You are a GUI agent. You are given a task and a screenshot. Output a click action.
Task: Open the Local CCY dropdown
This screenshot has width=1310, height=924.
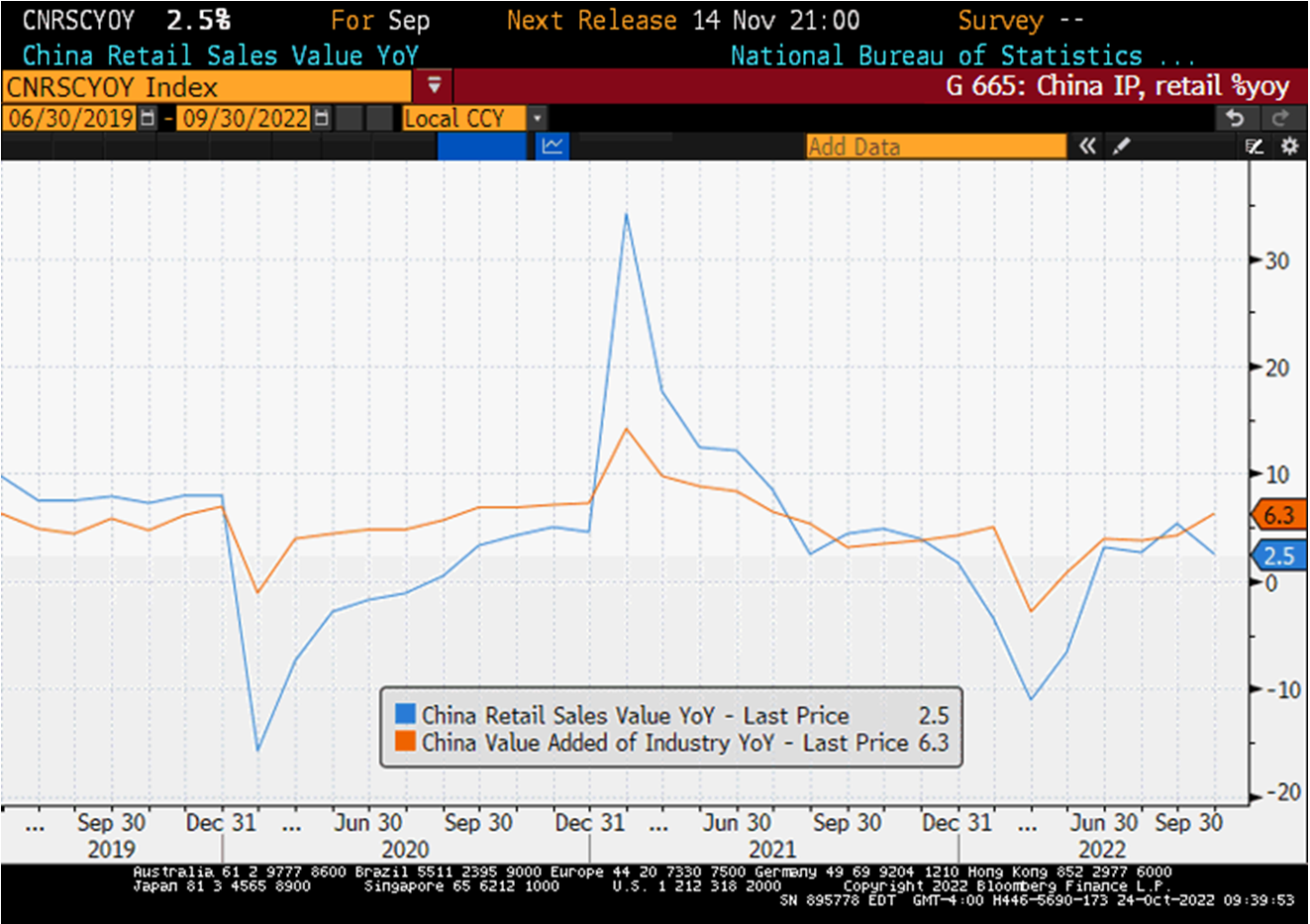coord(536,118)
